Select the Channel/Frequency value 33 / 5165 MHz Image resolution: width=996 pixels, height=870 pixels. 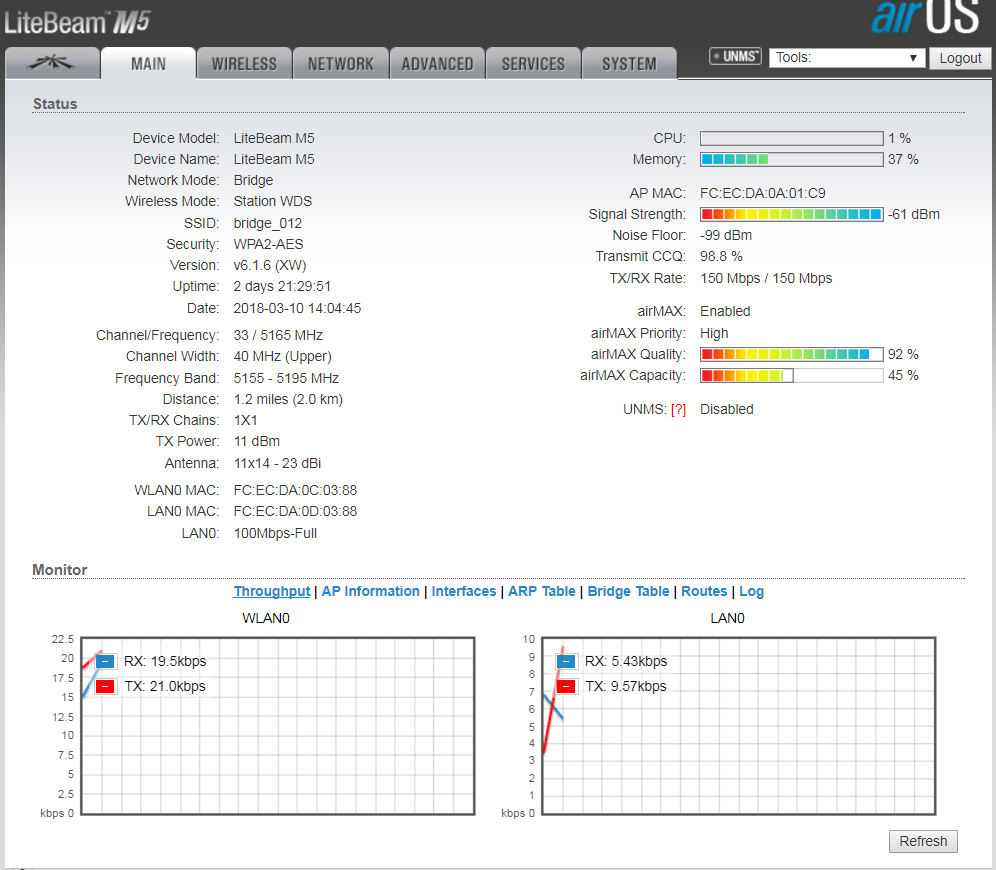pos(278,335)
